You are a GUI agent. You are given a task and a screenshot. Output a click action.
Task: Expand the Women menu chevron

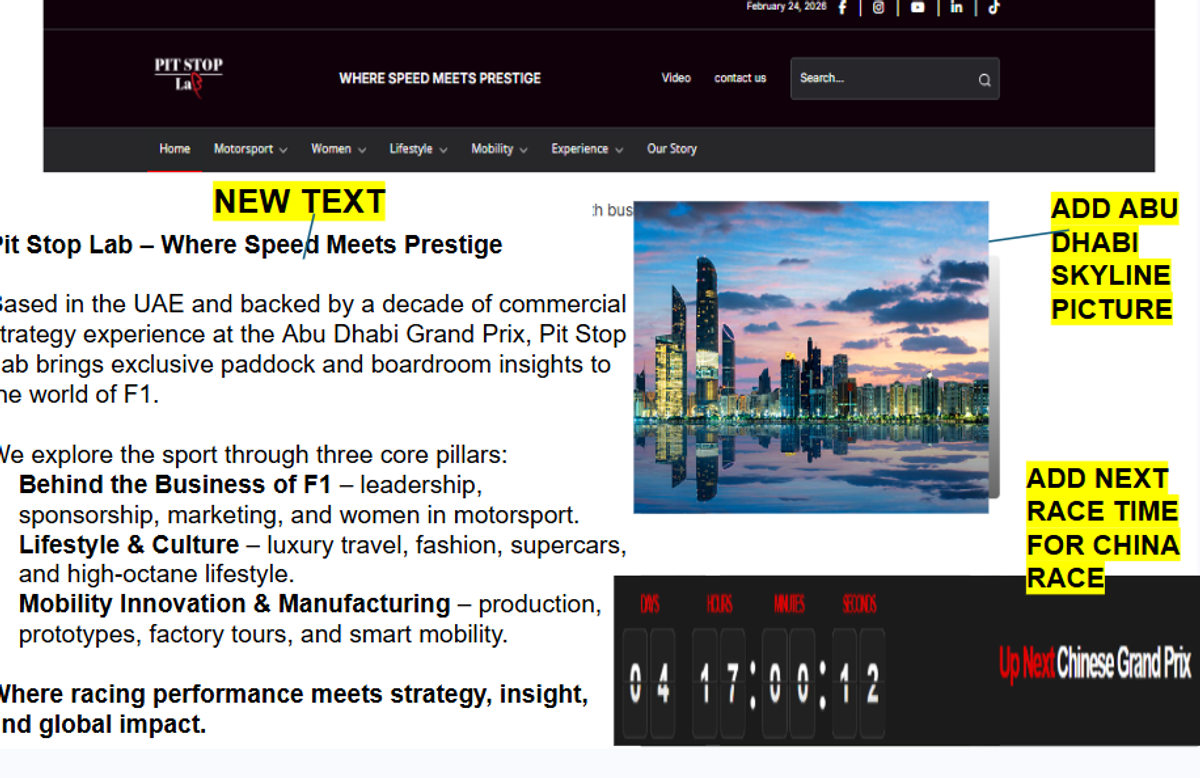pyautogui.click(x=361, y=150)
